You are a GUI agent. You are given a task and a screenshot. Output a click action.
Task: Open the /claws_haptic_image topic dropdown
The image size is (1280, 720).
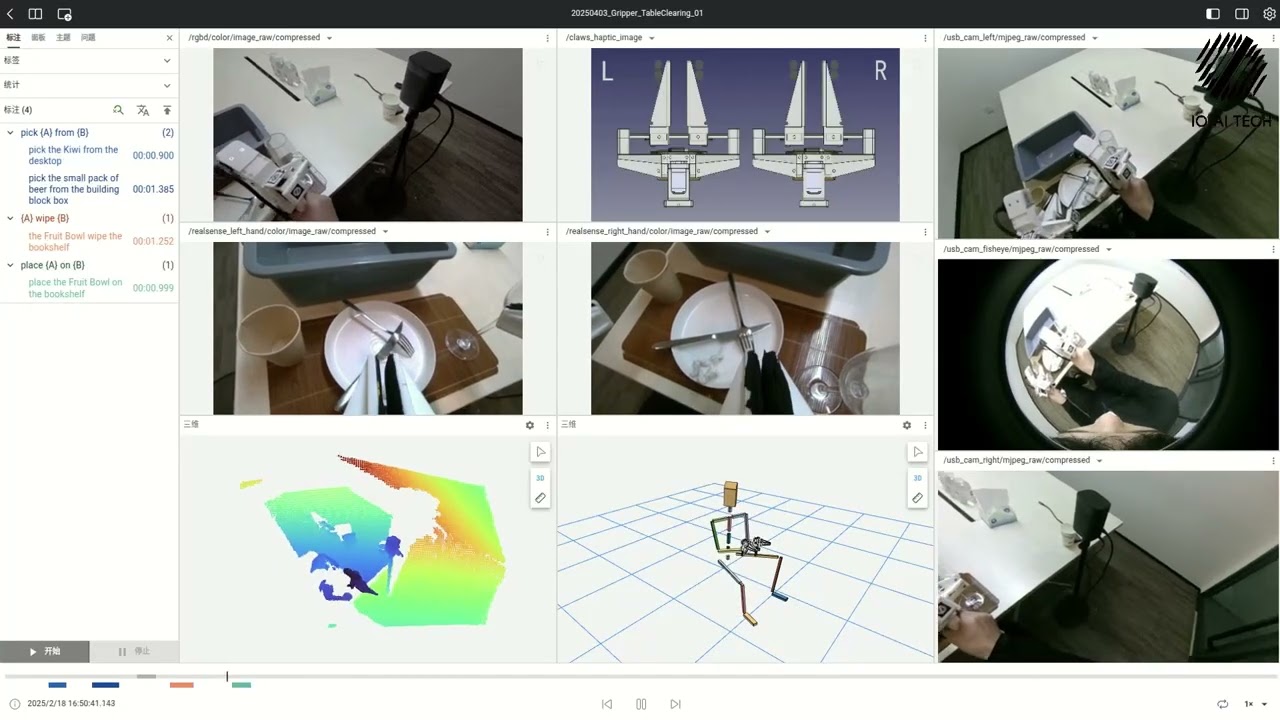coord(652,38)
